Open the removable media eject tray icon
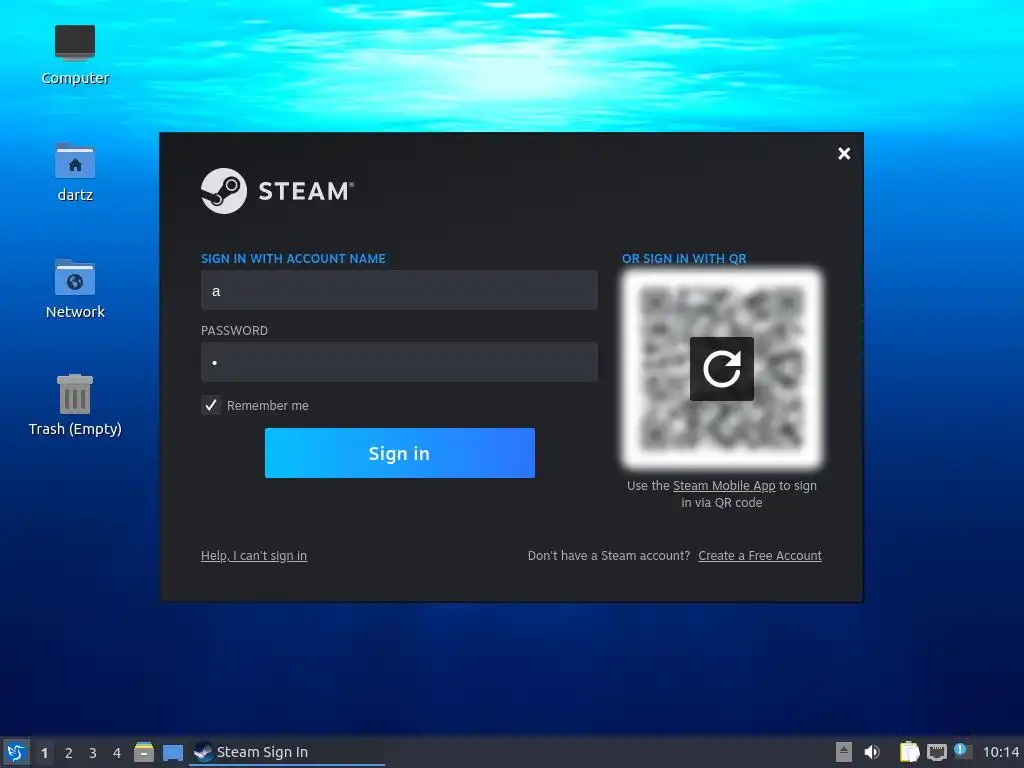 pos(844,752)
